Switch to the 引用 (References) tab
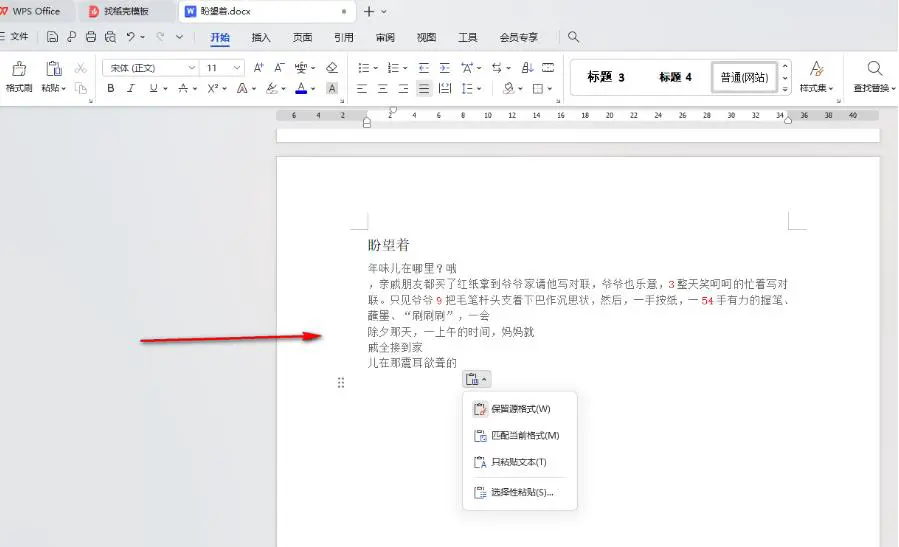 coord(343,37)
